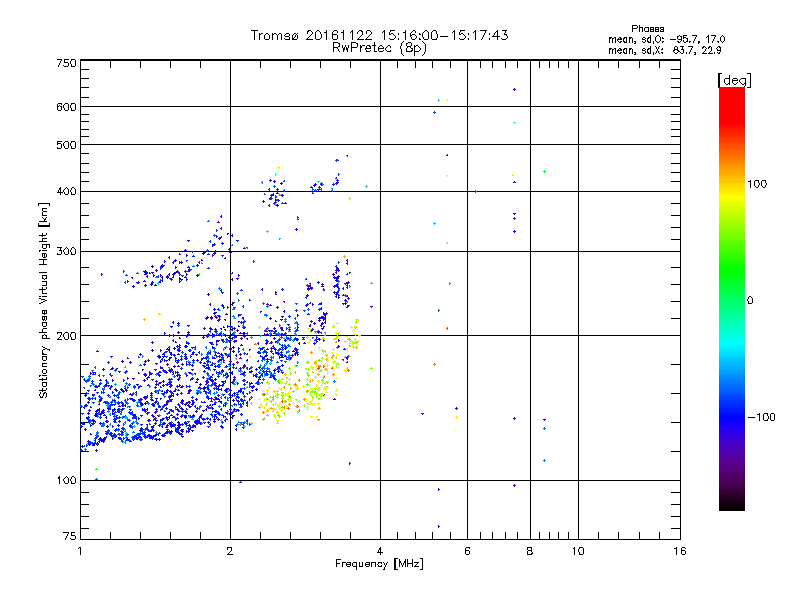
Task: Click the 'Frequency [MHz]' x-axis label
Action: (379, 564)
